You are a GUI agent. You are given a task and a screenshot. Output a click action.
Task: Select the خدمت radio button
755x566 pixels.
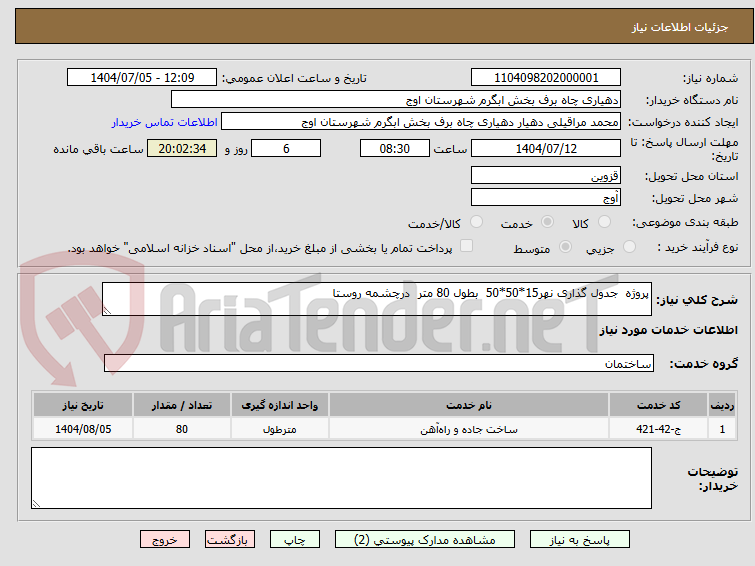547,222
